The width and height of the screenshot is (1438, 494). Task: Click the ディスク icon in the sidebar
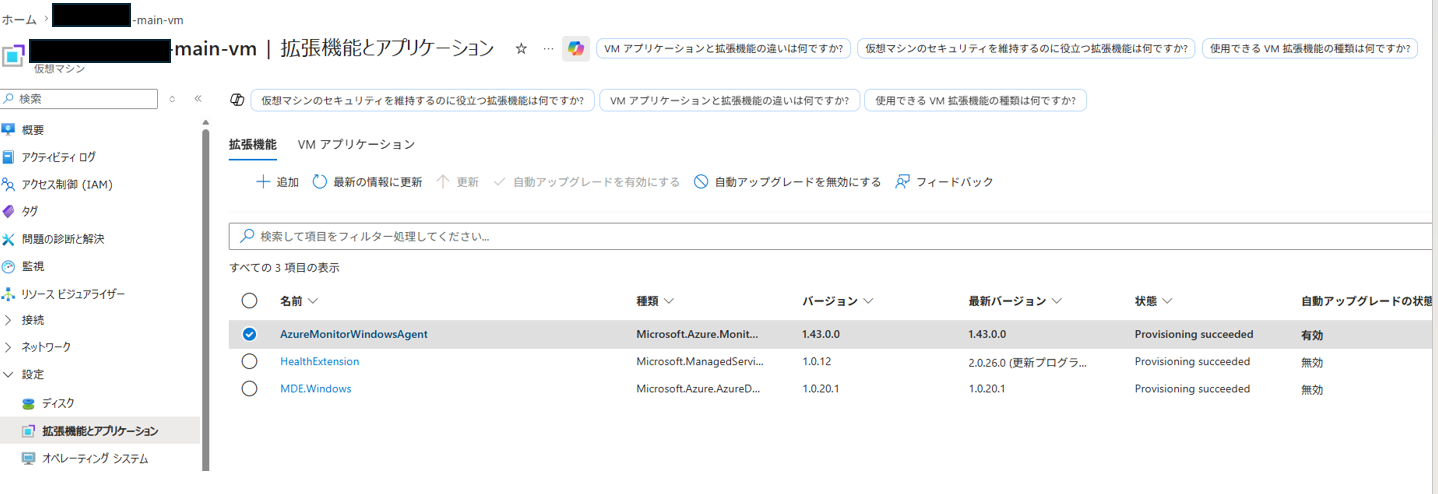[29, 403]
